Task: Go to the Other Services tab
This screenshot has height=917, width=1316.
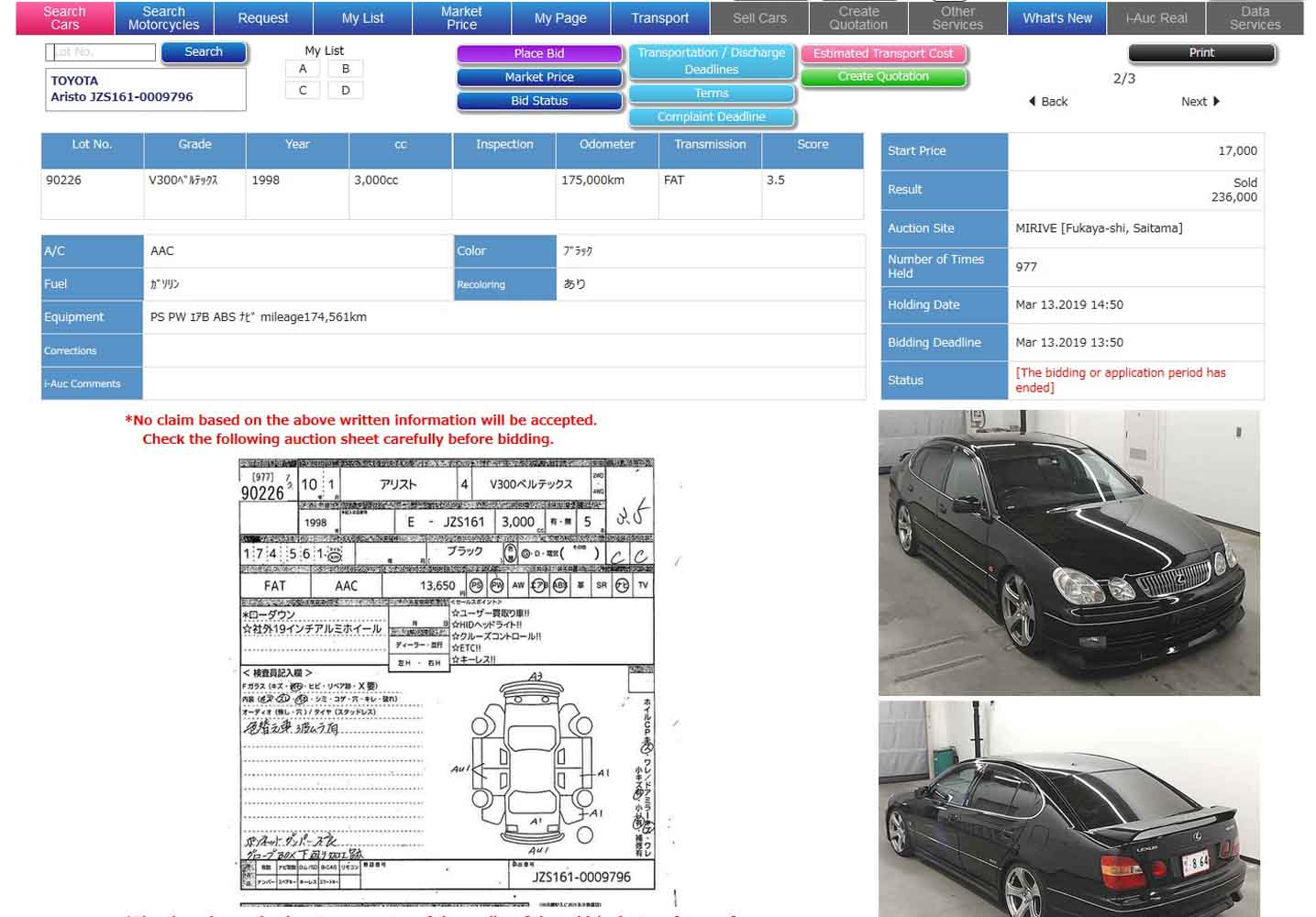Action: click(x=957, y=17)
